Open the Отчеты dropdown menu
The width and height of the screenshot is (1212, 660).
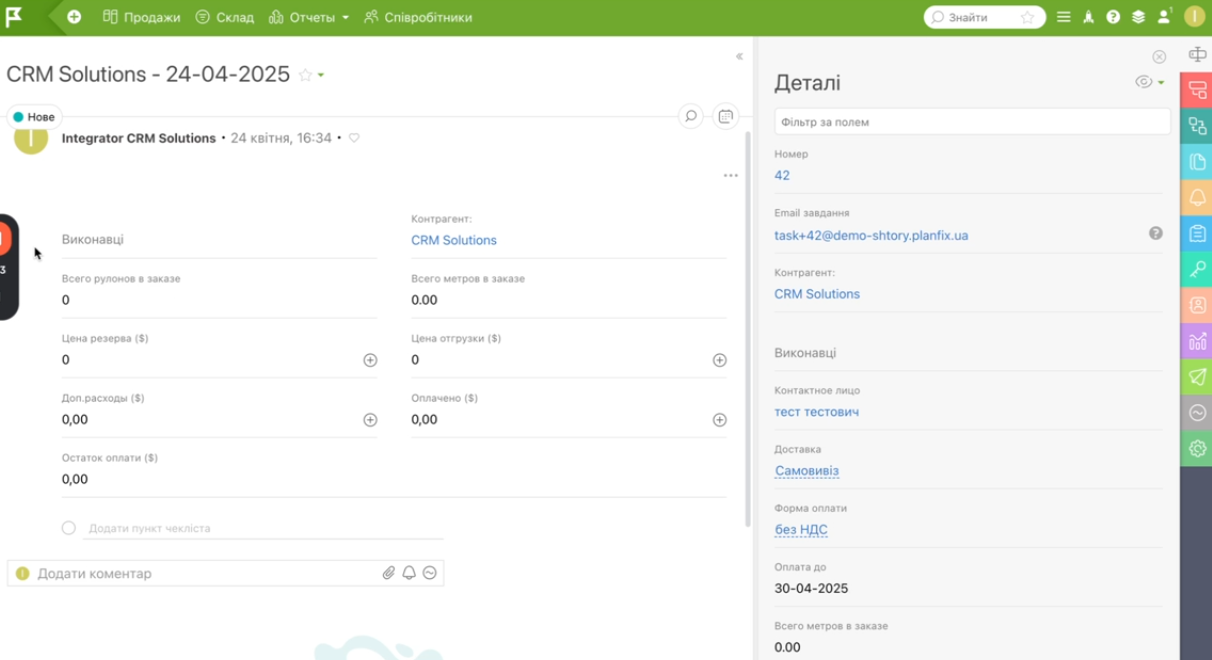[309, 17]
